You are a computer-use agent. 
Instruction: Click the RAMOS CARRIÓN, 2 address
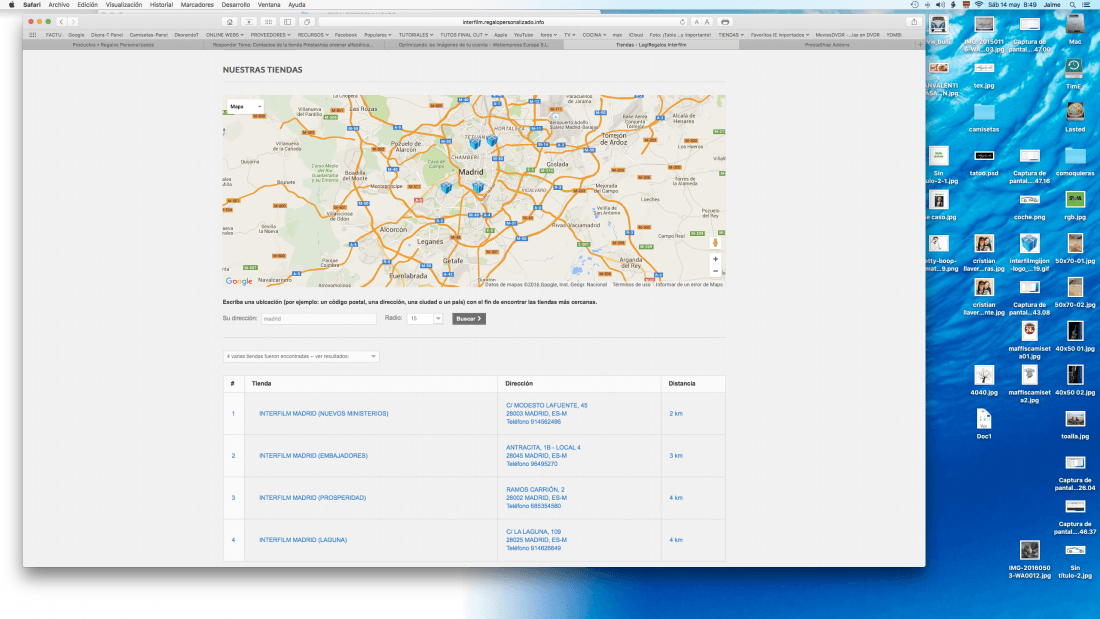pos(535,490)
